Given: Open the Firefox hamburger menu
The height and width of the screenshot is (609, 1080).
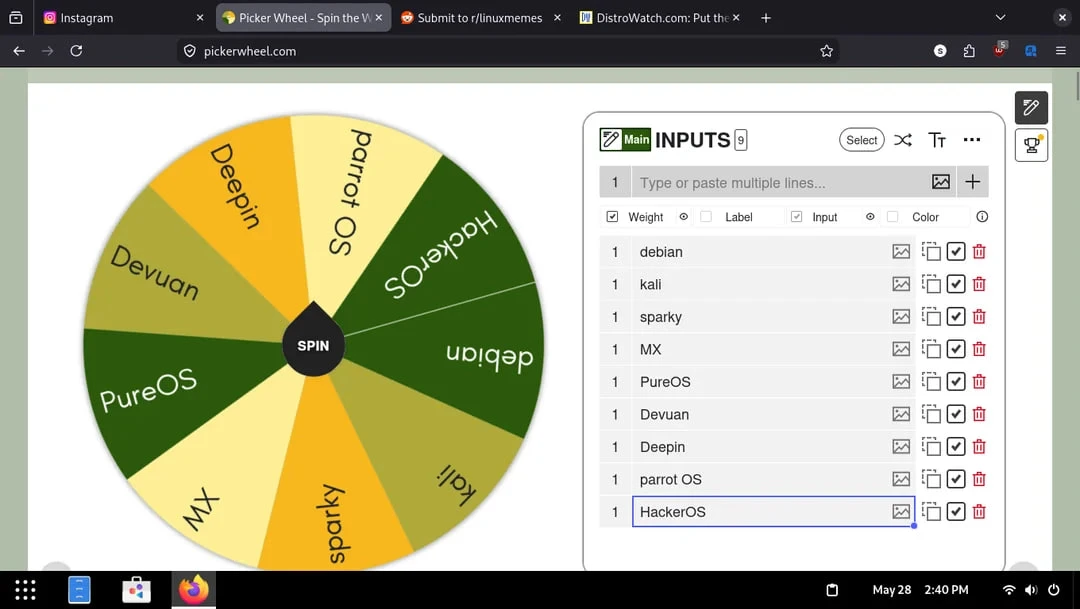Looking at the screenshot, I should [1061, 50].
